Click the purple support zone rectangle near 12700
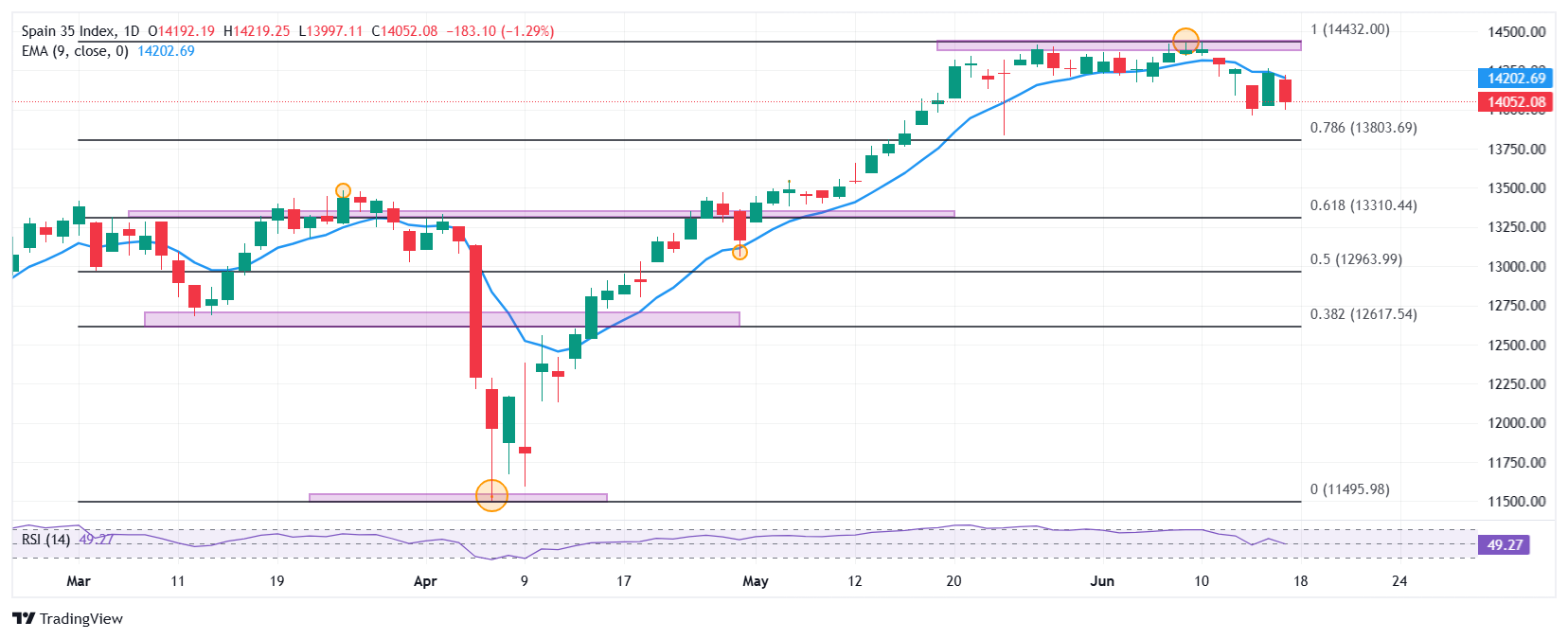The width and height of the screenshot is (1568, 639). point(442,319)
